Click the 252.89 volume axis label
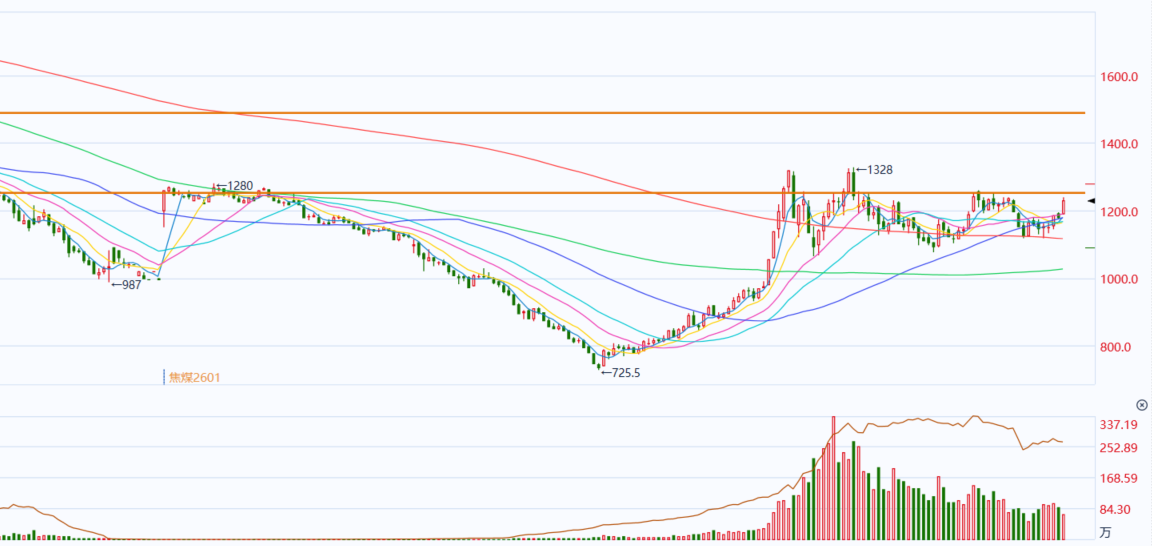Viewport: 1152px width, 546px height. click(x=1118, y=448)
